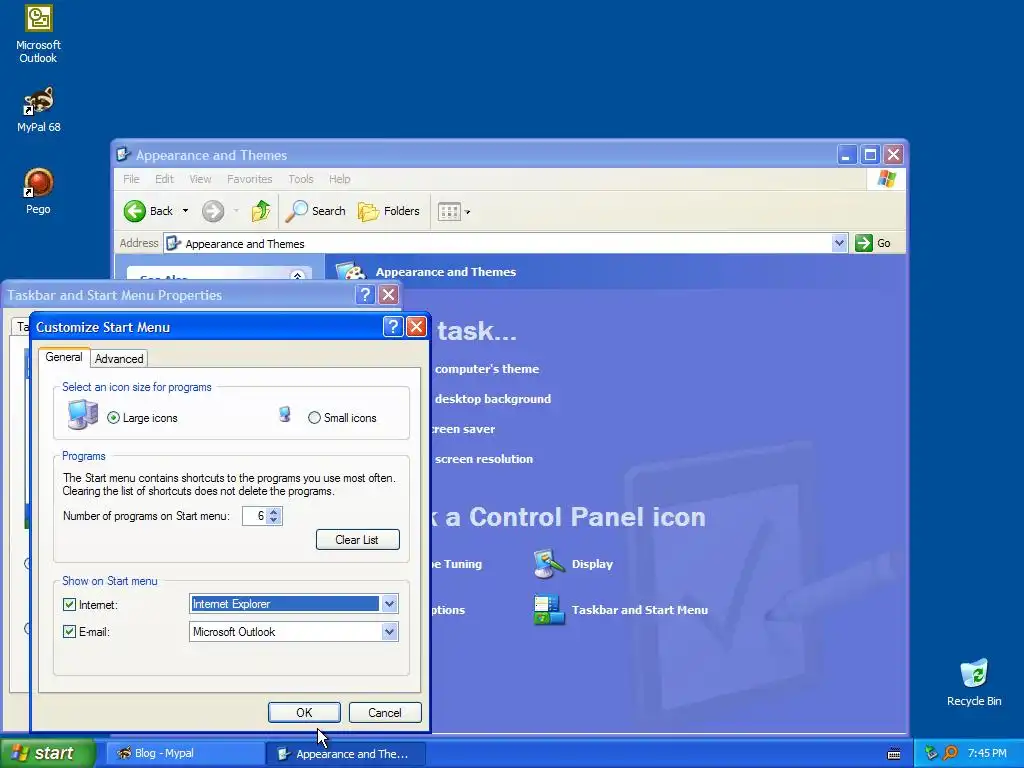
Task: Click the screen resolution task link
Action: (x=483, y=459)
